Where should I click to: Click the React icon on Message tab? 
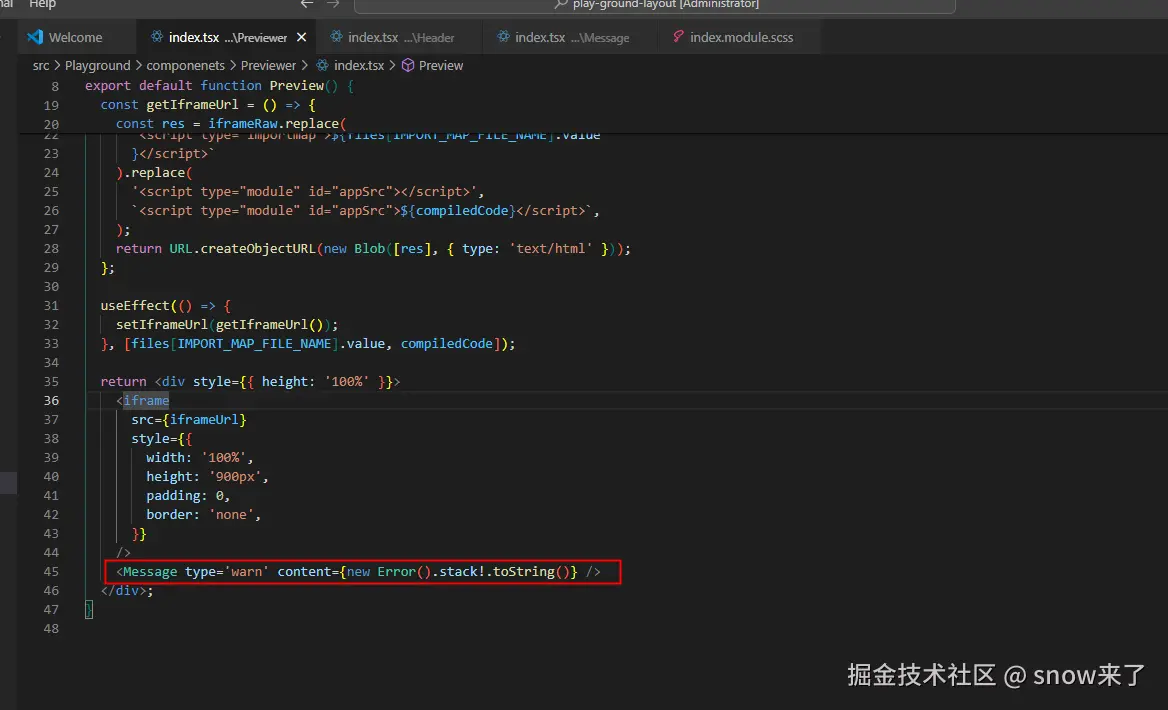click(504, 37)
